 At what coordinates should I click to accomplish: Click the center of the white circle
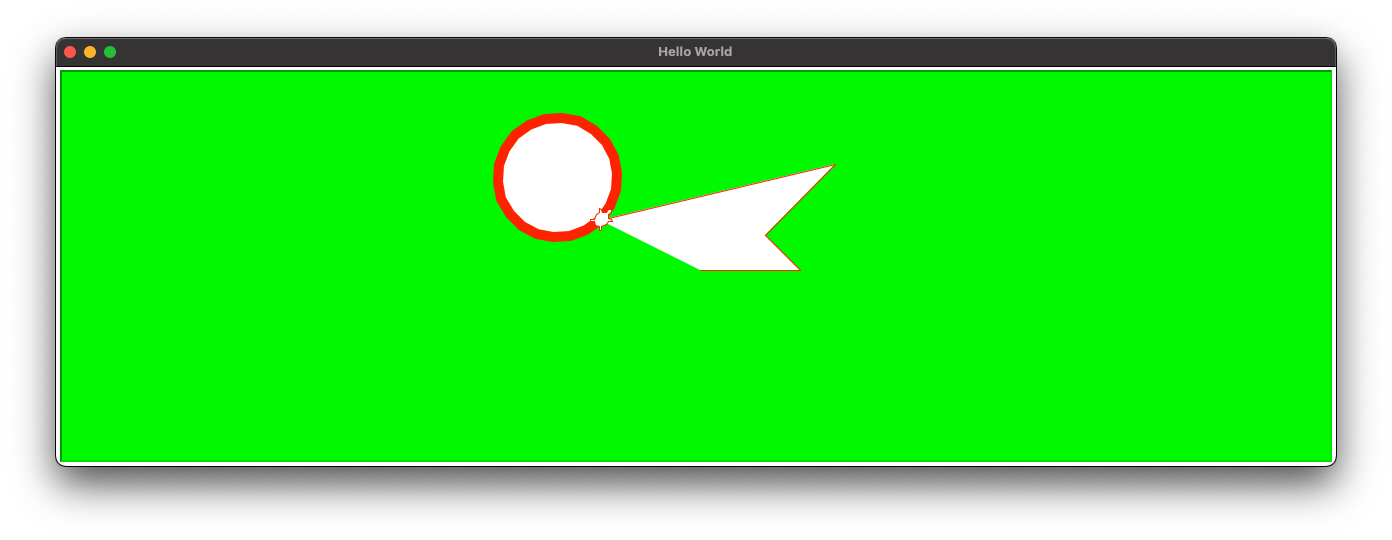tap(557, 177)
